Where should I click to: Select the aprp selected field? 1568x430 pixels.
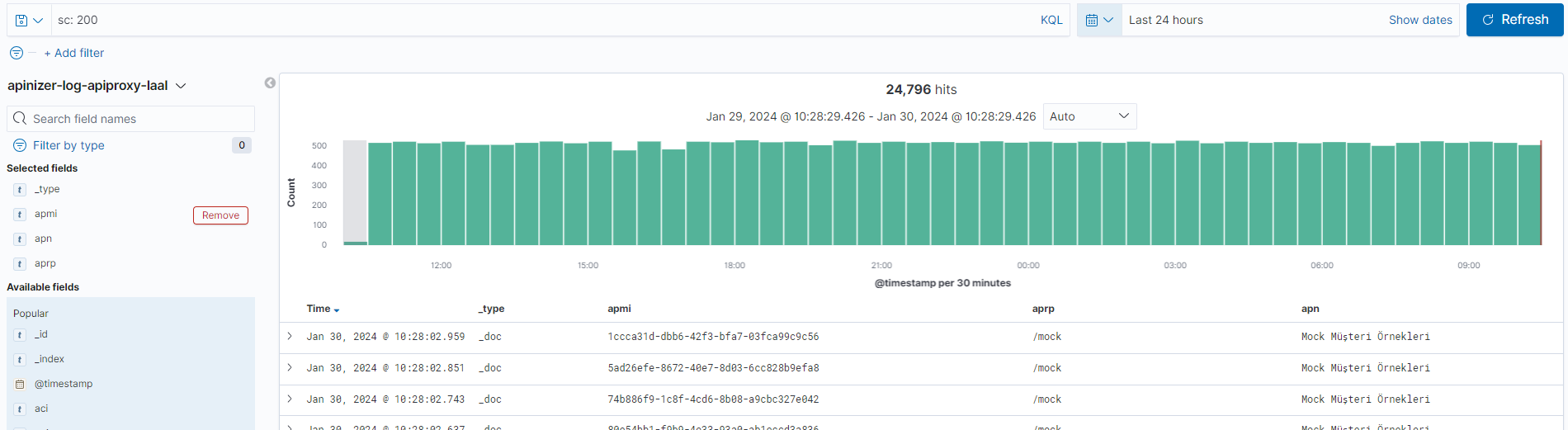click(45, 263)
